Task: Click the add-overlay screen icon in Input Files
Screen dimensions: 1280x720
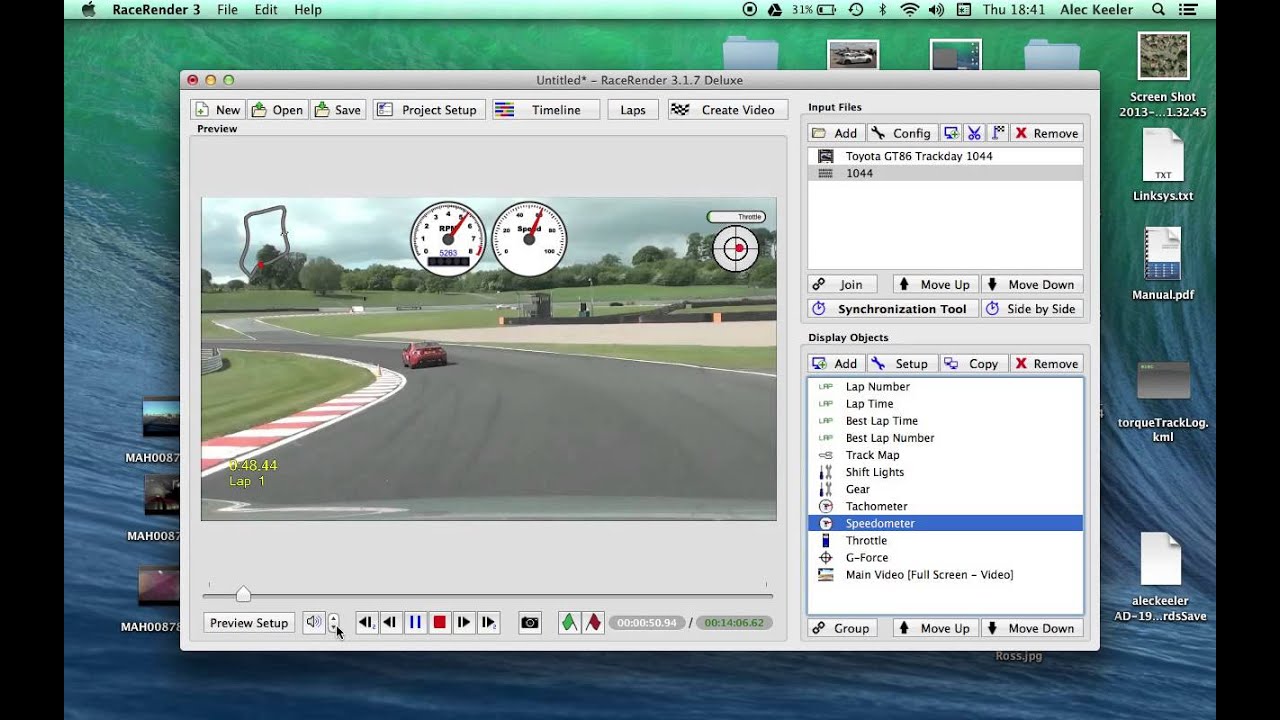Action: (x=951, y=133)
